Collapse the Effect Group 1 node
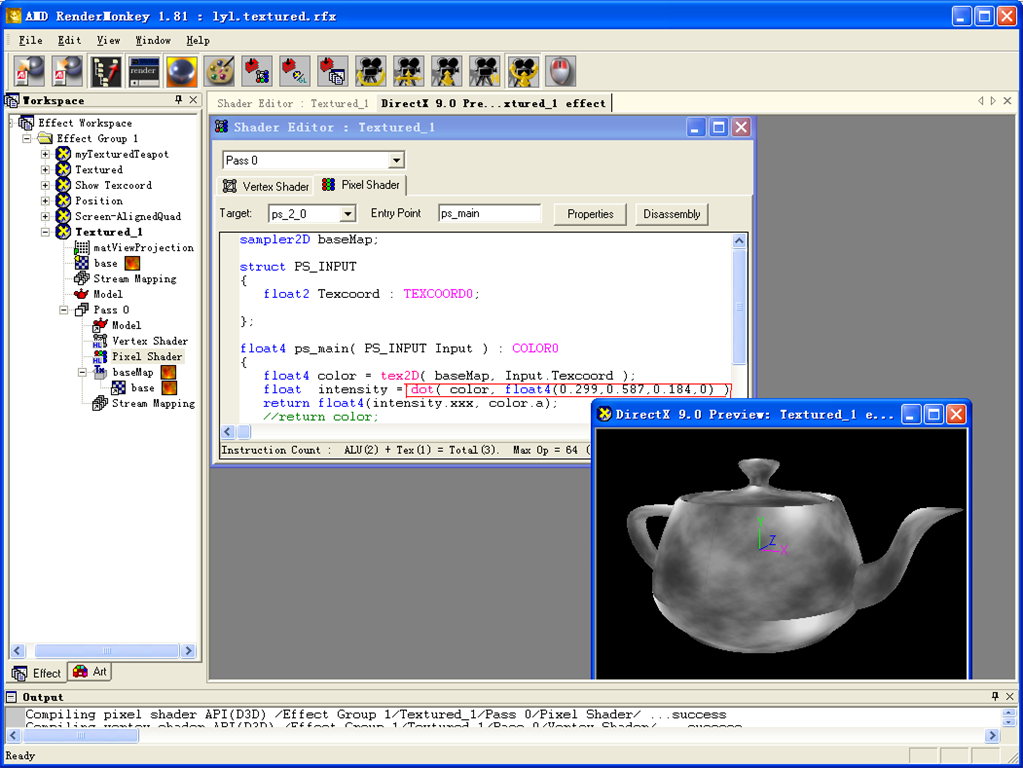 click(27, 138)
